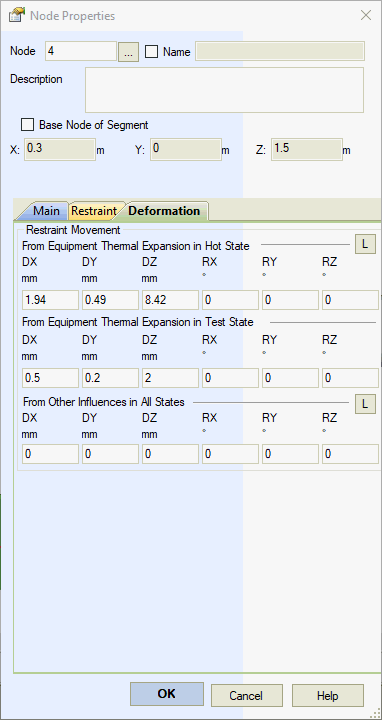The image size is (382, 720).
Task: Open Help for node properties
Action: (x=328, y=696)
